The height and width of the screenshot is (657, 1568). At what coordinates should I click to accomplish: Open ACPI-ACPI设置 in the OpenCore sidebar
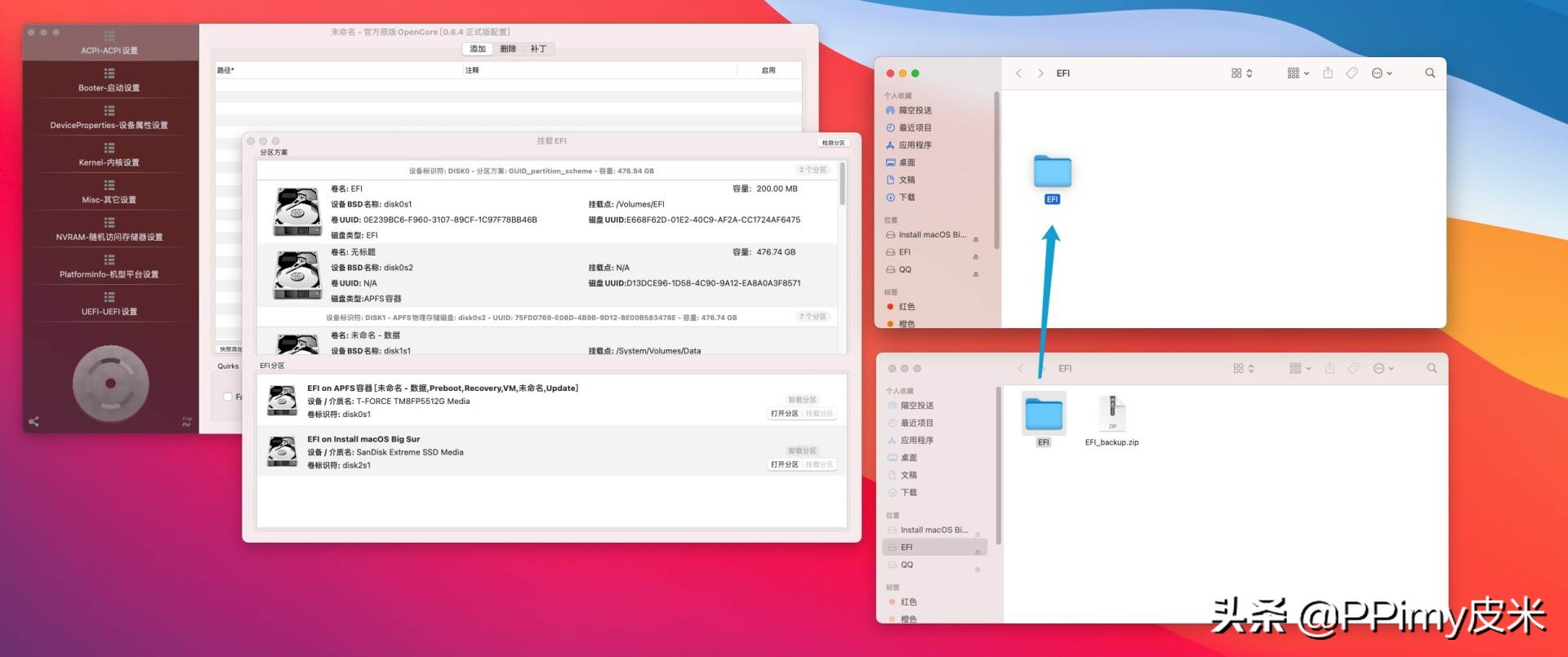pos(109,42)
